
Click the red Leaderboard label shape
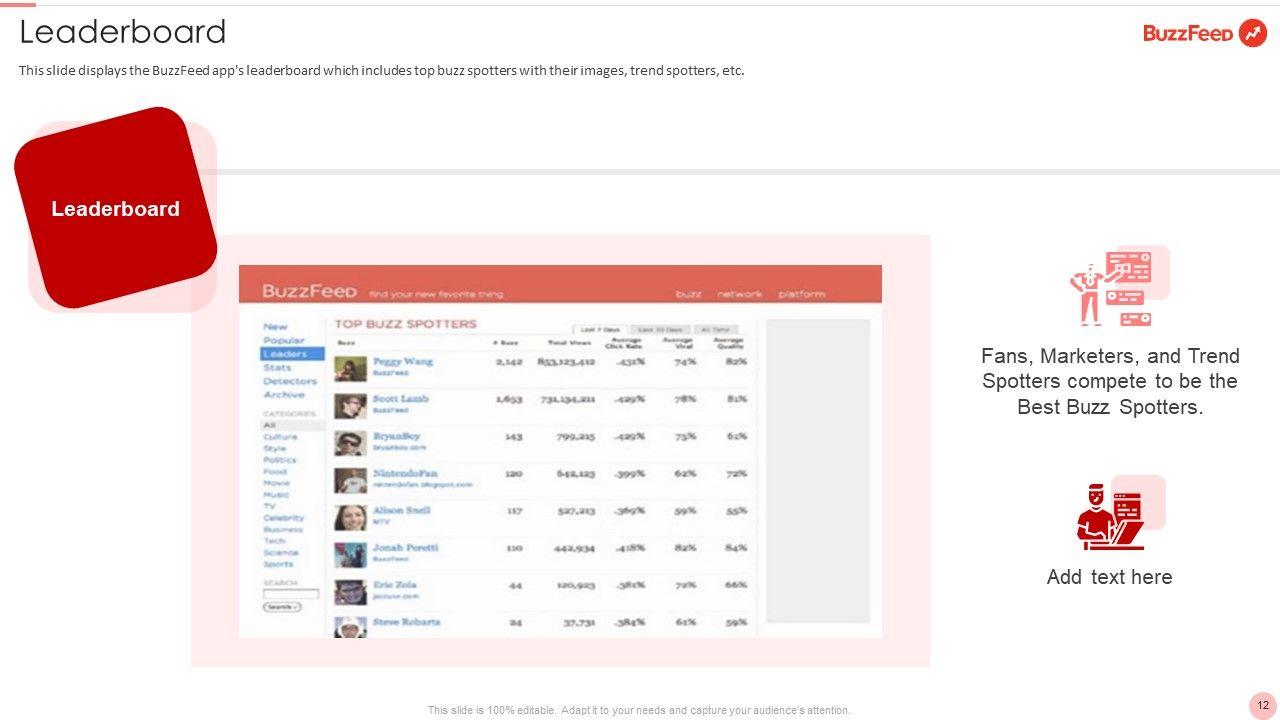pyautogui.click(x=116, y=208)
